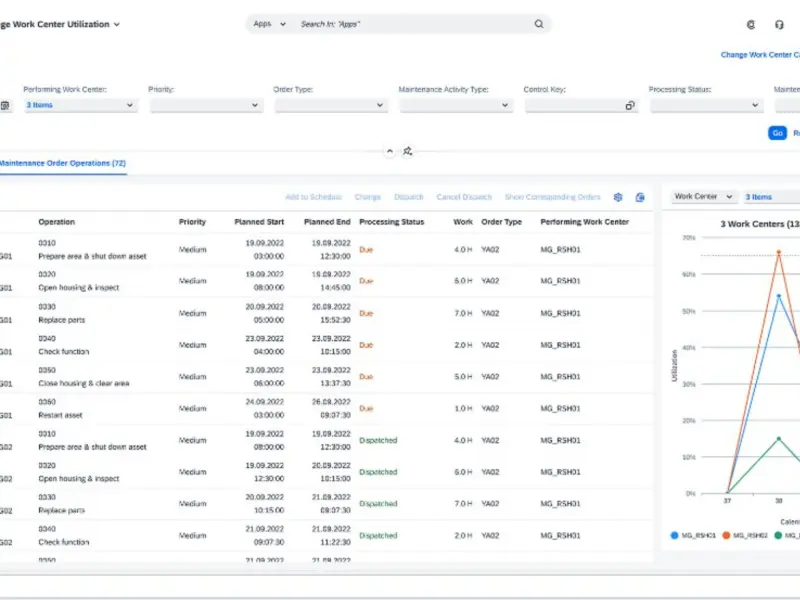Select the Maintenance Order Operations tab

[62, 163]
